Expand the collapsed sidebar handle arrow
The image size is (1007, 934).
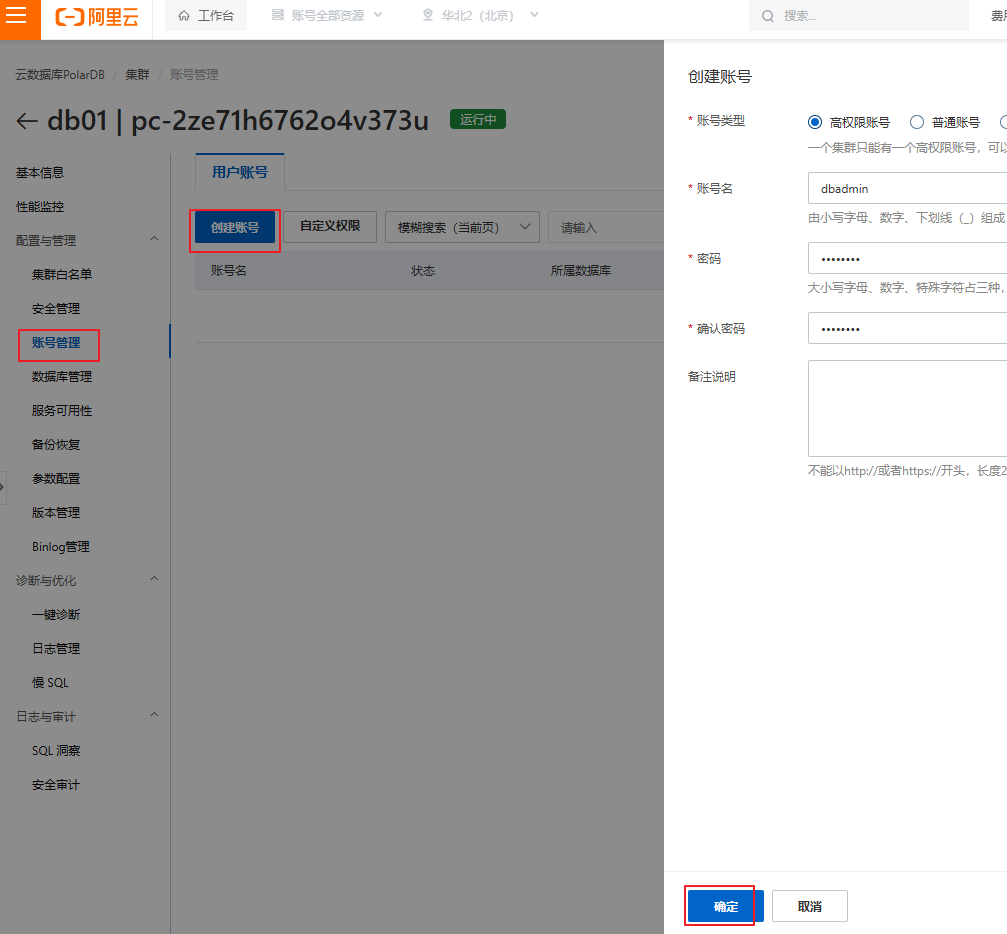(3, 488)
